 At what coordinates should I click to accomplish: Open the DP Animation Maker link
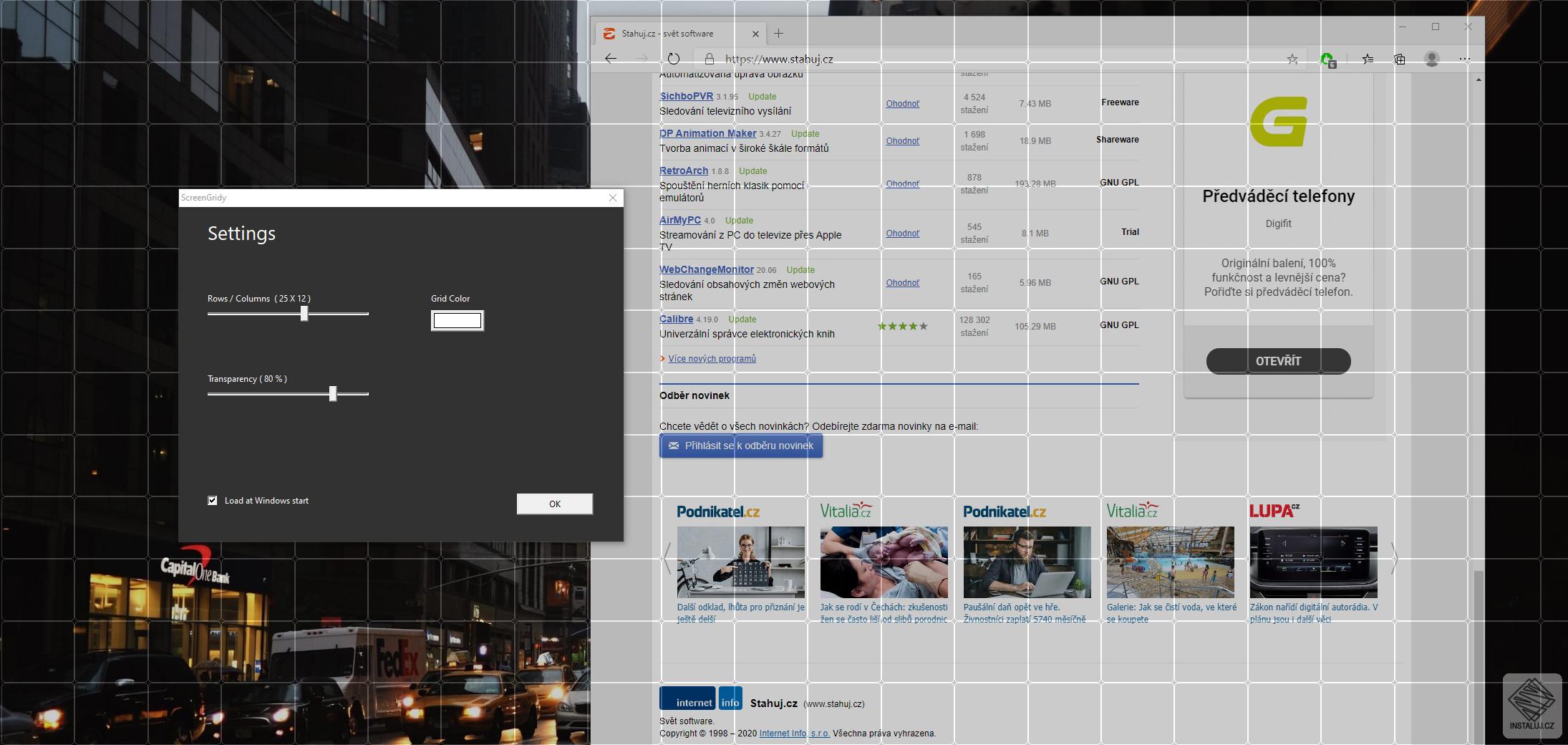(x=707, y=133)
